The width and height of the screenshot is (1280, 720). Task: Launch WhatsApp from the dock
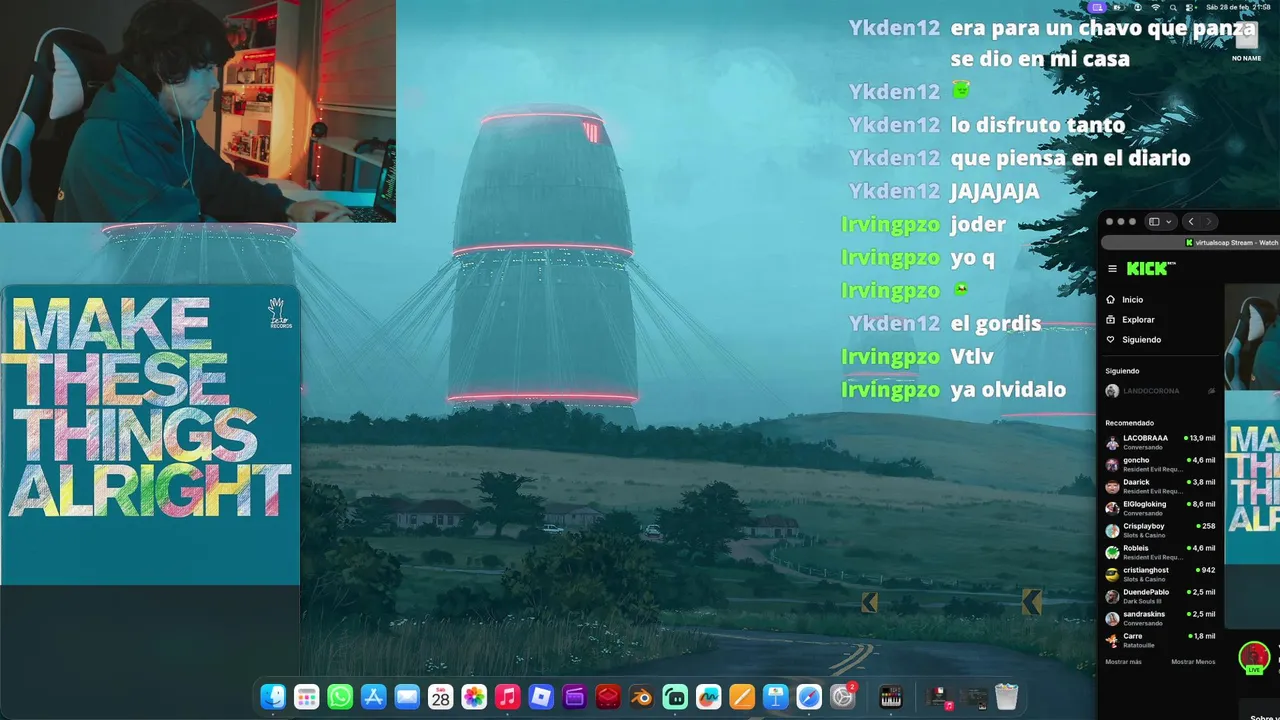[x=340, y=697]
